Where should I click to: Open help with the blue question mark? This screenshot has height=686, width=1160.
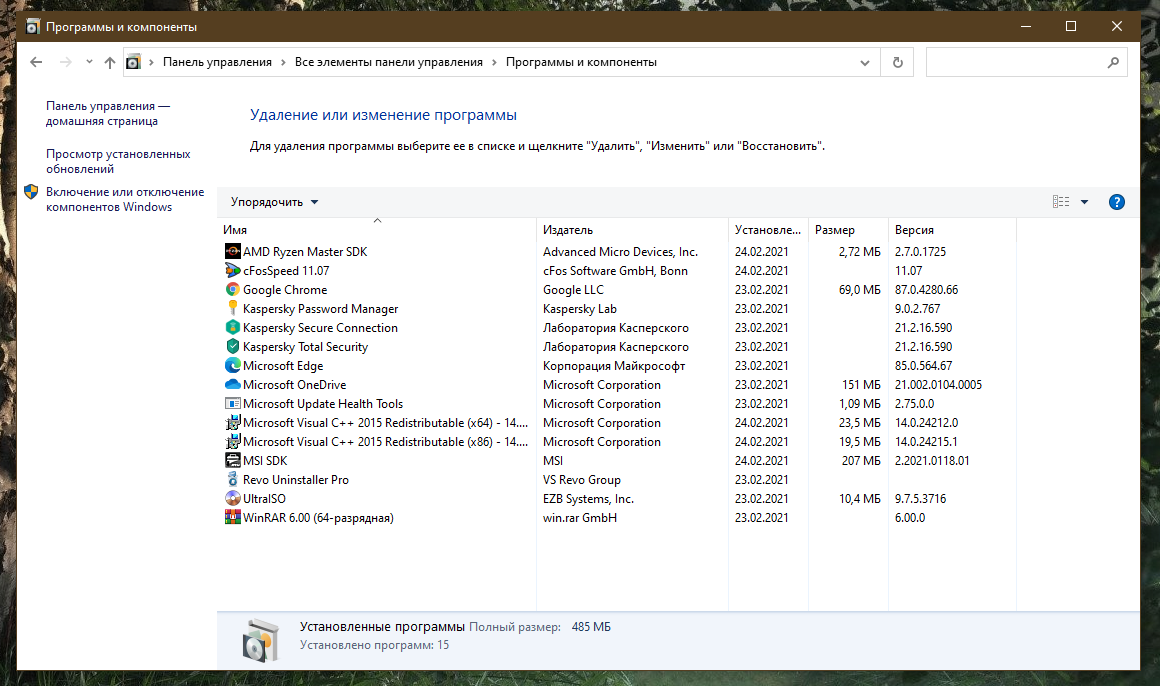pos(1116,202)
